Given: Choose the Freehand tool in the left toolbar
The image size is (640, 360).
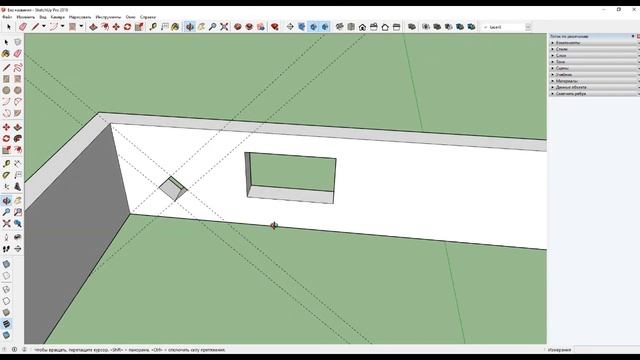Looking at the screenshot, I should tap(18, 67).
